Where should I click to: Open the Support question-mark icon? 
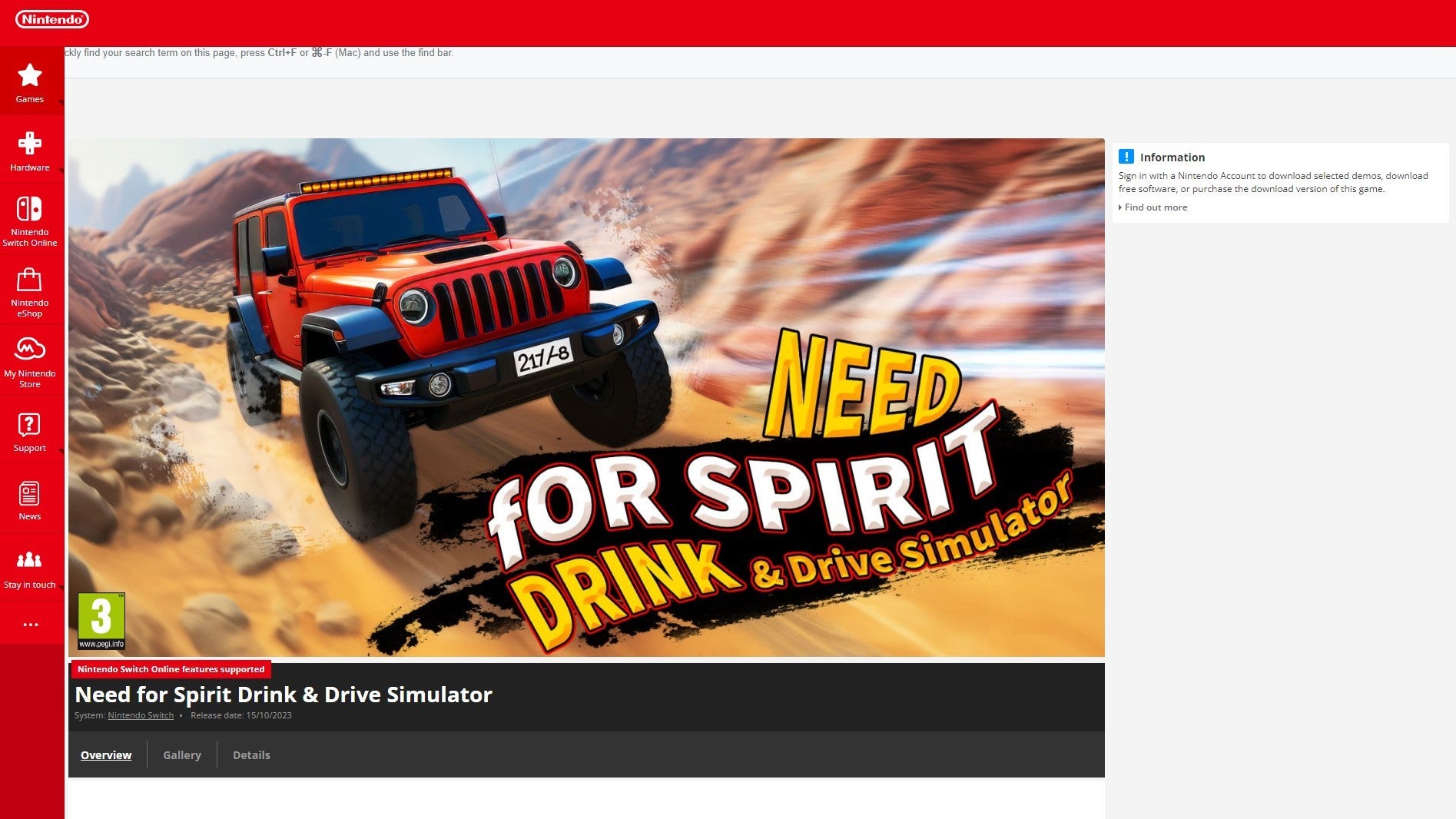30,425
